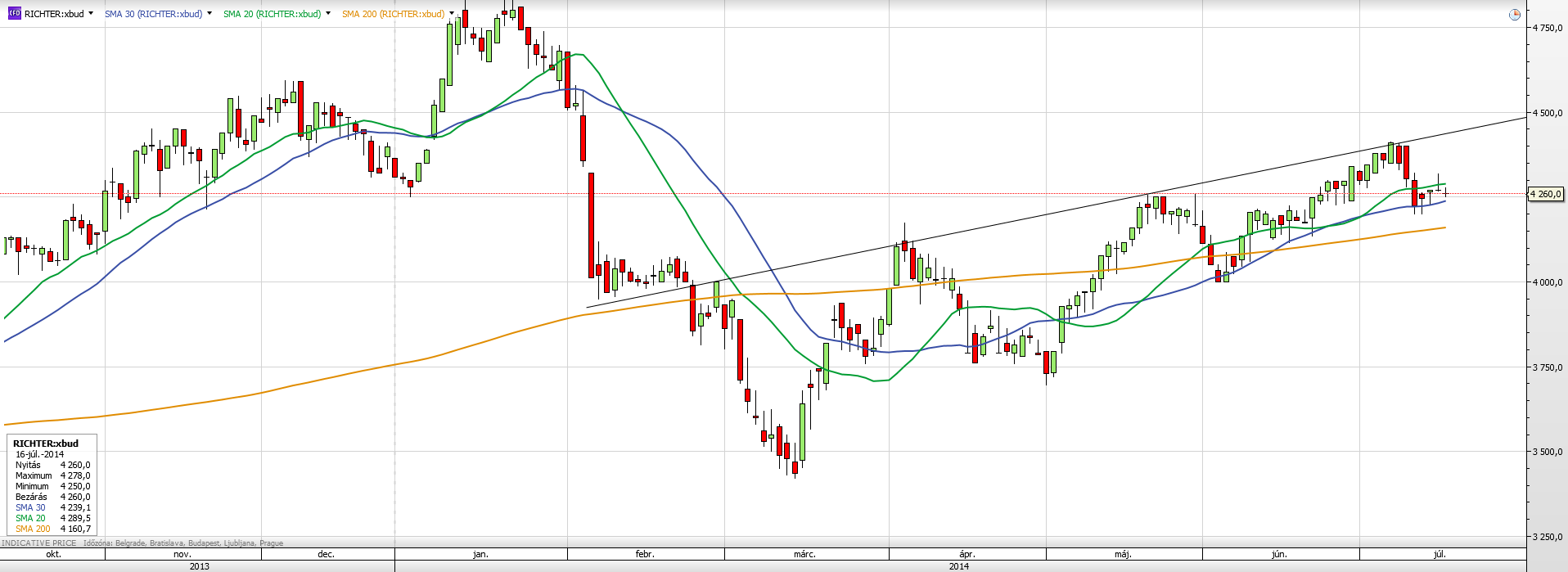Click the 4 500,0 price axis label
The image size is (1568, 572).
(1547, 113)
